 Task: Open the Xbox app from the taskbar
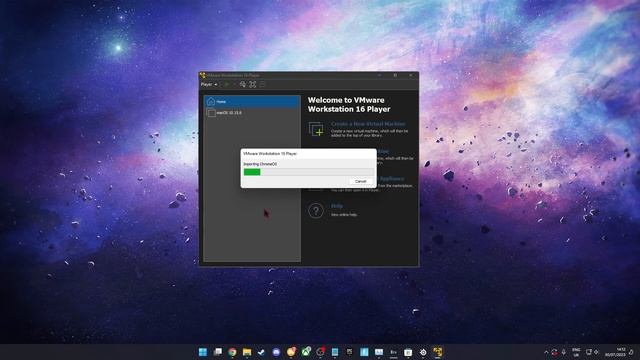[306, 352]
